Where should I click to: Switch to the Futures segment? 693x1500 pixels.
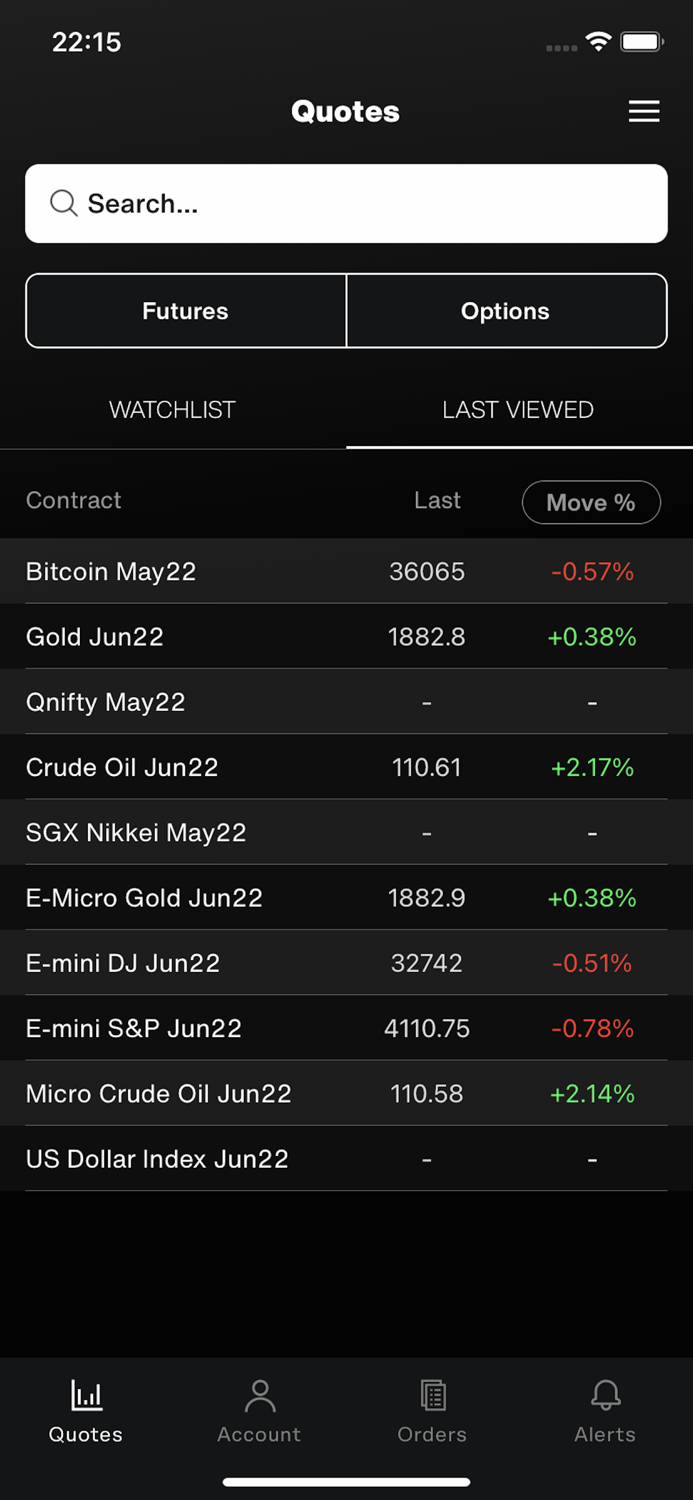tap(186, 311)
